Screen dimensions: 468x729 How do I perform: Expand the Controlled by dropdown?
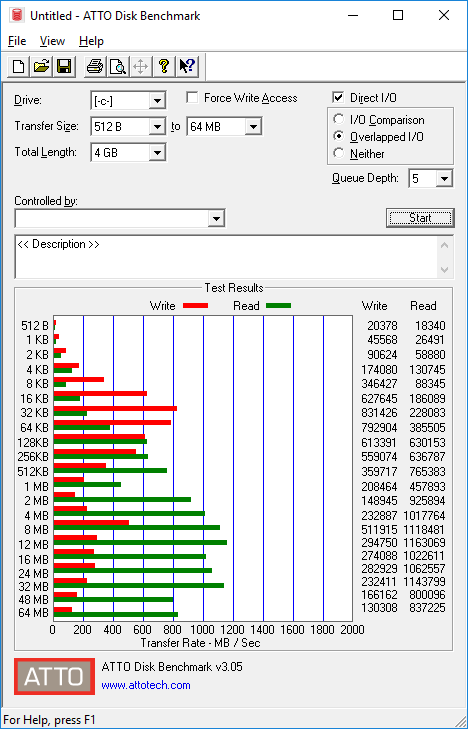pos(216,219)
